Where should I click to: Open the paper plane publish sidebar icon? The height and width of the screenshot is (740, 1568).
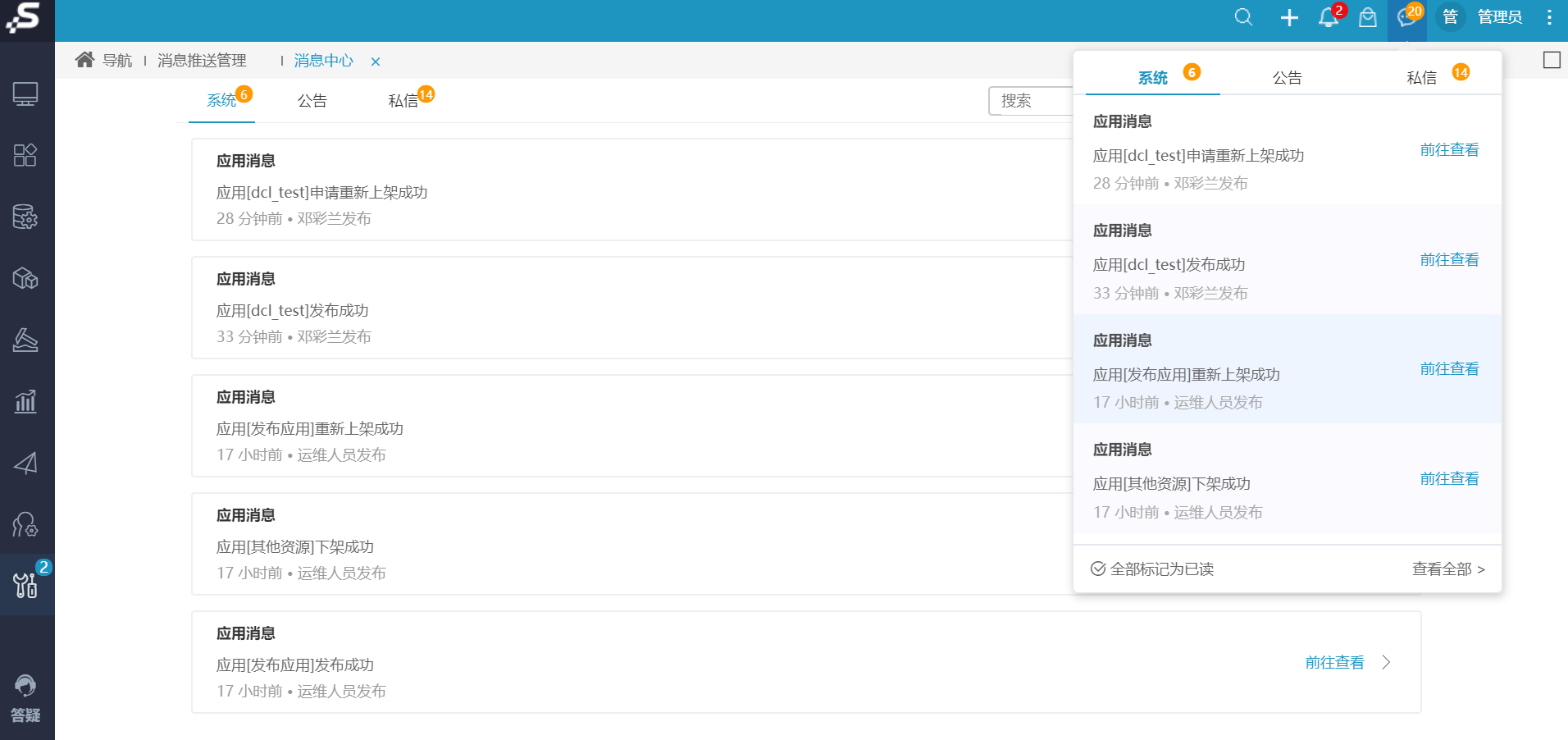[25, 464]
